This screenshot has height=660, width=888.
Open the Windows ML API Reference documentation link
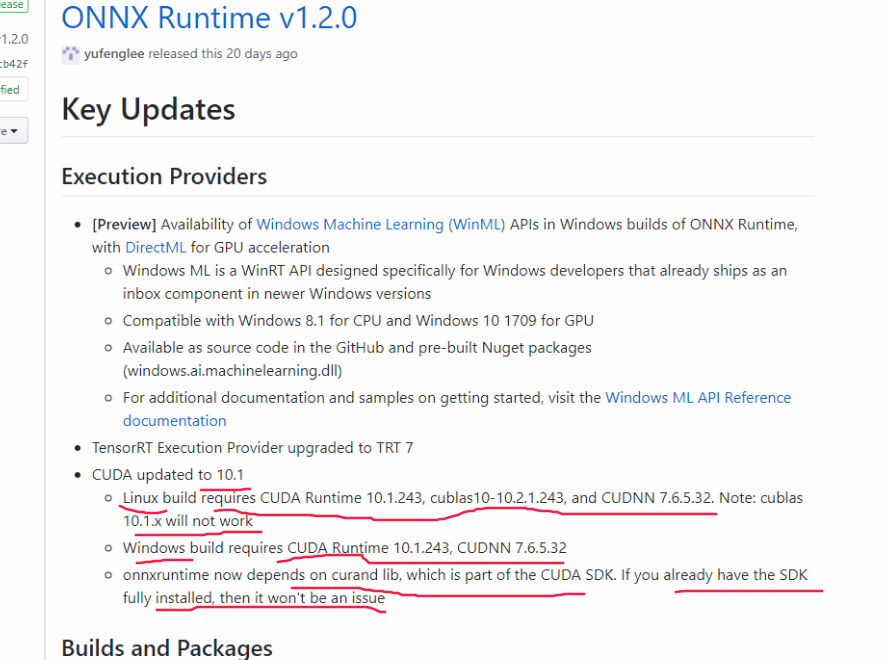click(697, 397)
